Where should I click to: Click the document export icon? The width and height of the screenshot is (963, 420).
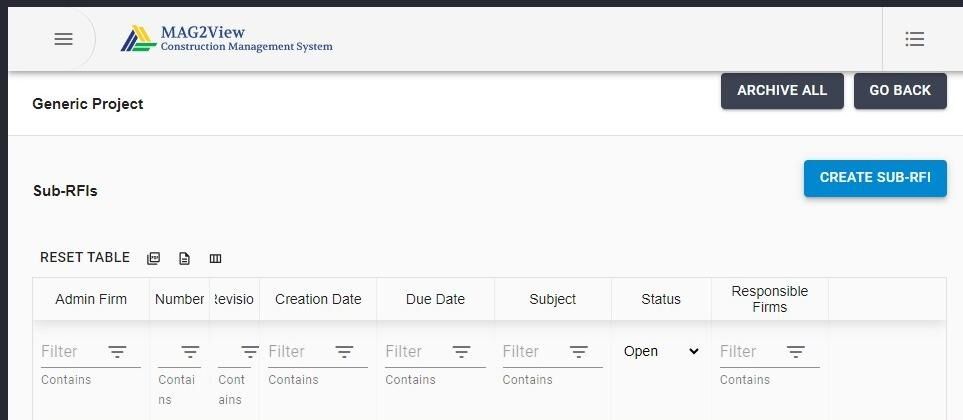[184, 259]
